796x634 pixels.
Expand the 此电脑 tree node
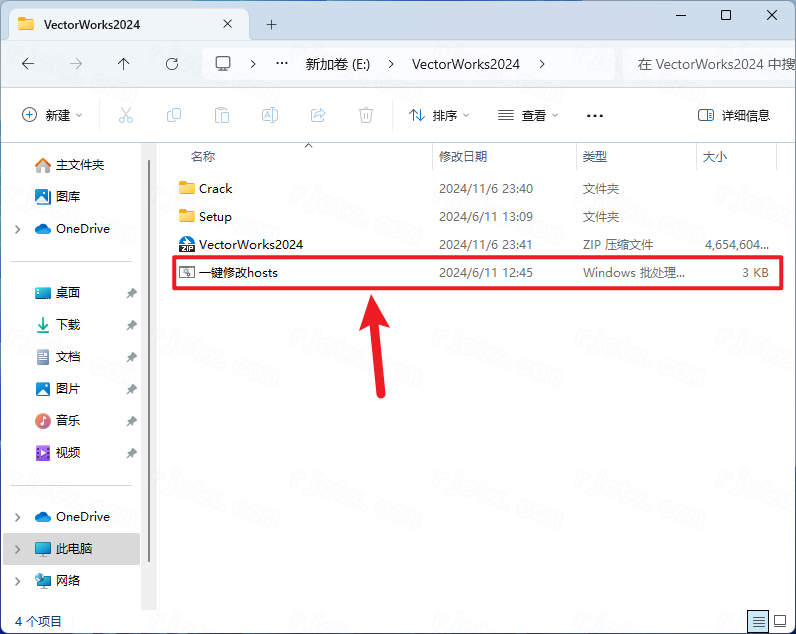tap(18, 549)
